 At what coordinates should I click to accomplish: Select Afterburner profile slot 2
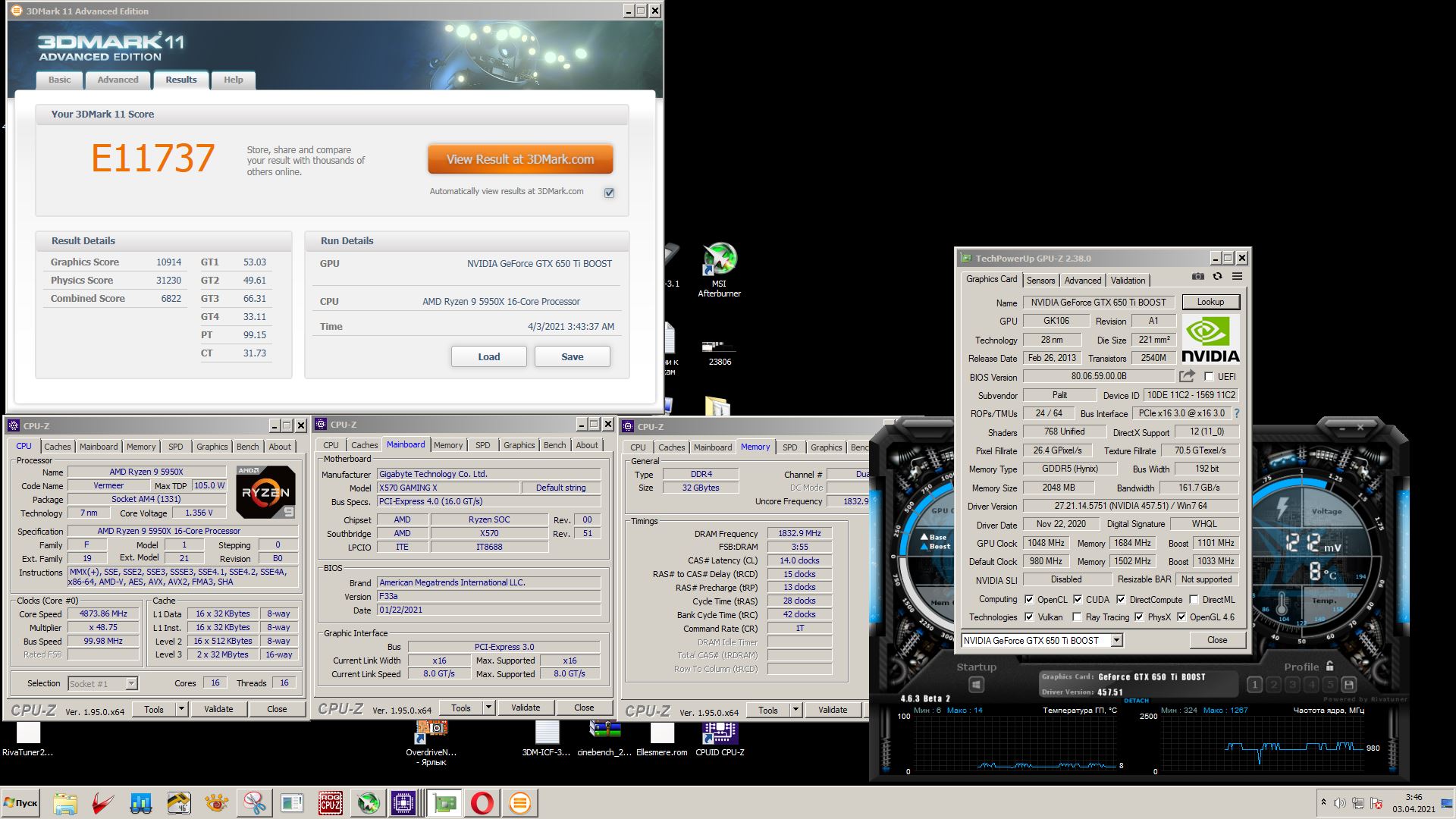pos(1273,685)
